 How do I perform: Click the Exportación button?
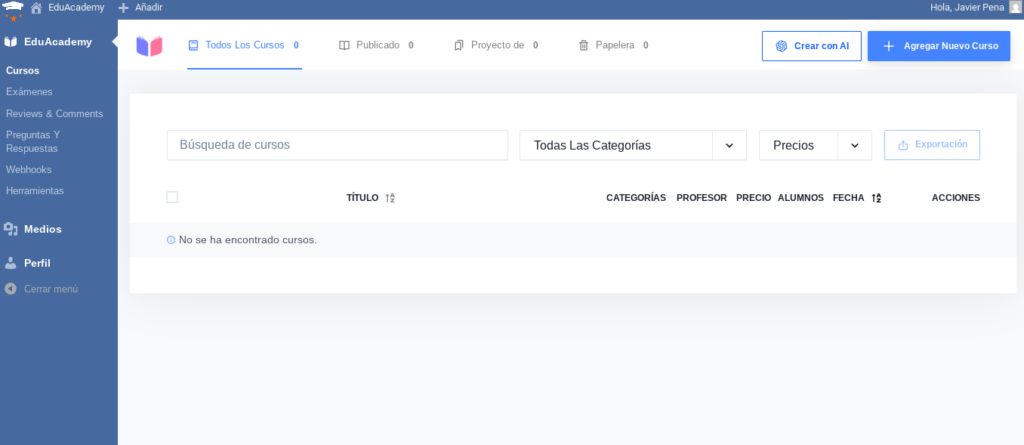click(x=932, y=145)
